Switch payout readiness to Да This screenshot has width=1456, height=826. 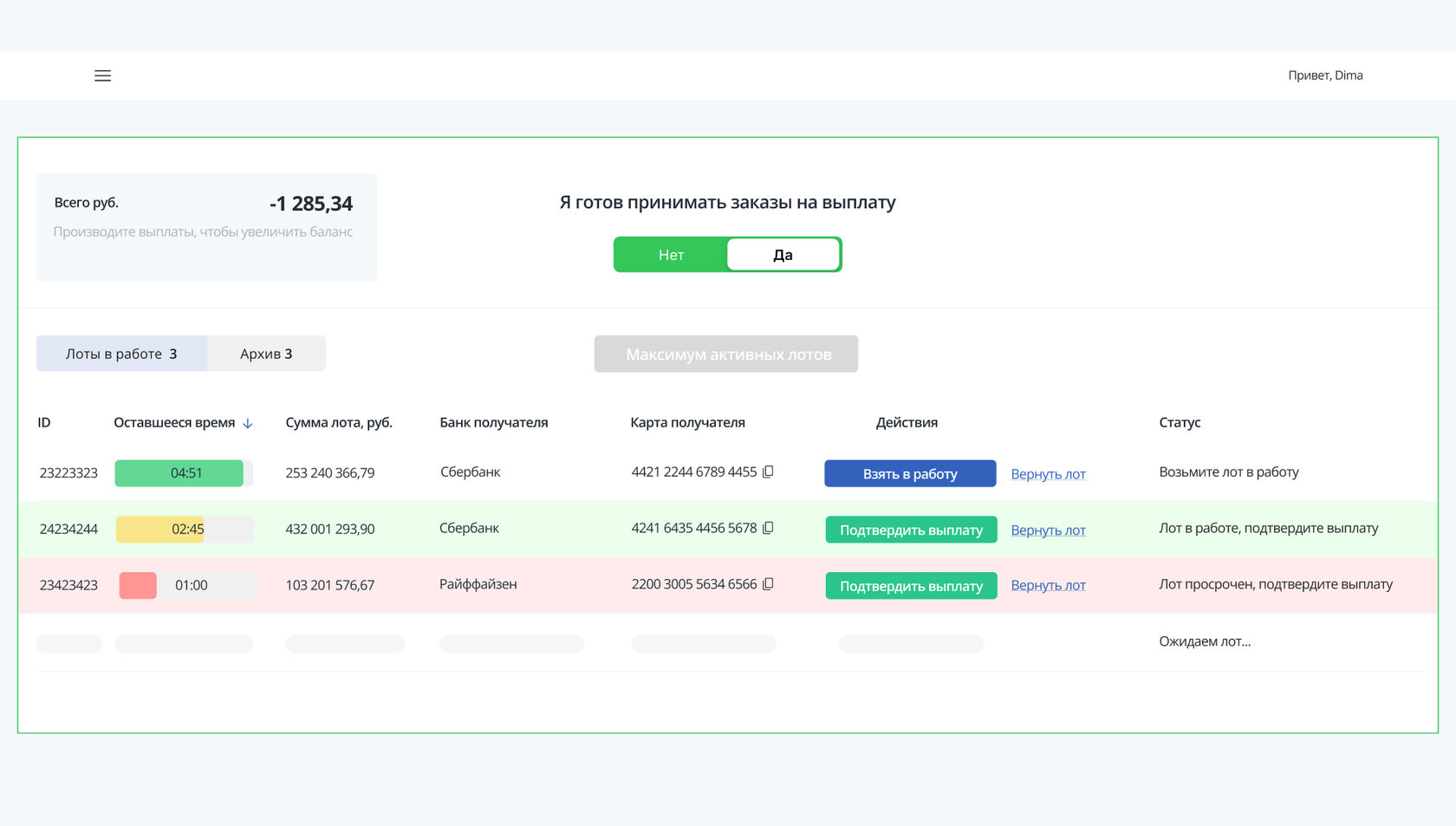[x=783, y=255]
